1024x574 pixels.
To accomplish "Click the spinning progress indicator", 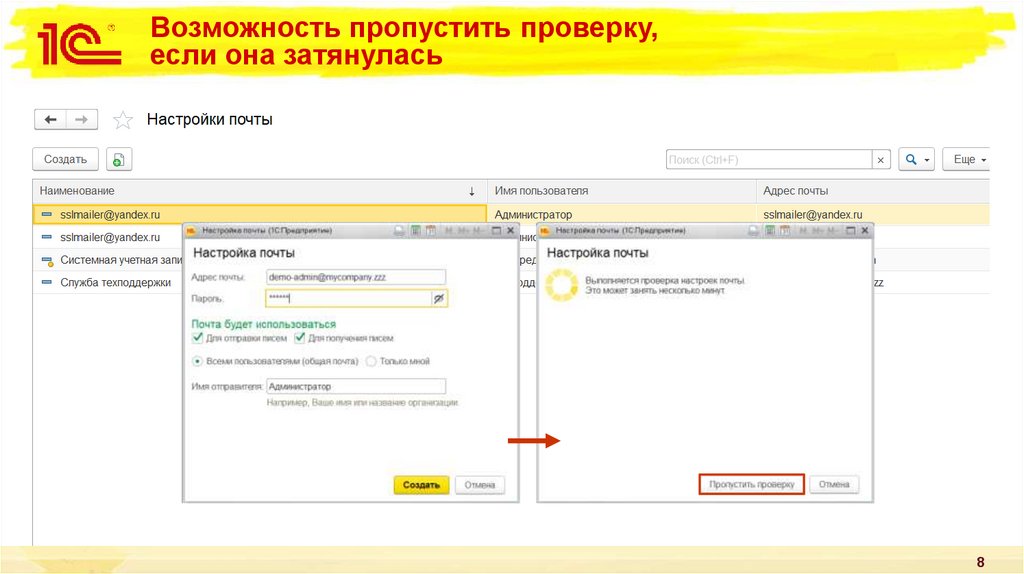I will (x=562, y=285).
